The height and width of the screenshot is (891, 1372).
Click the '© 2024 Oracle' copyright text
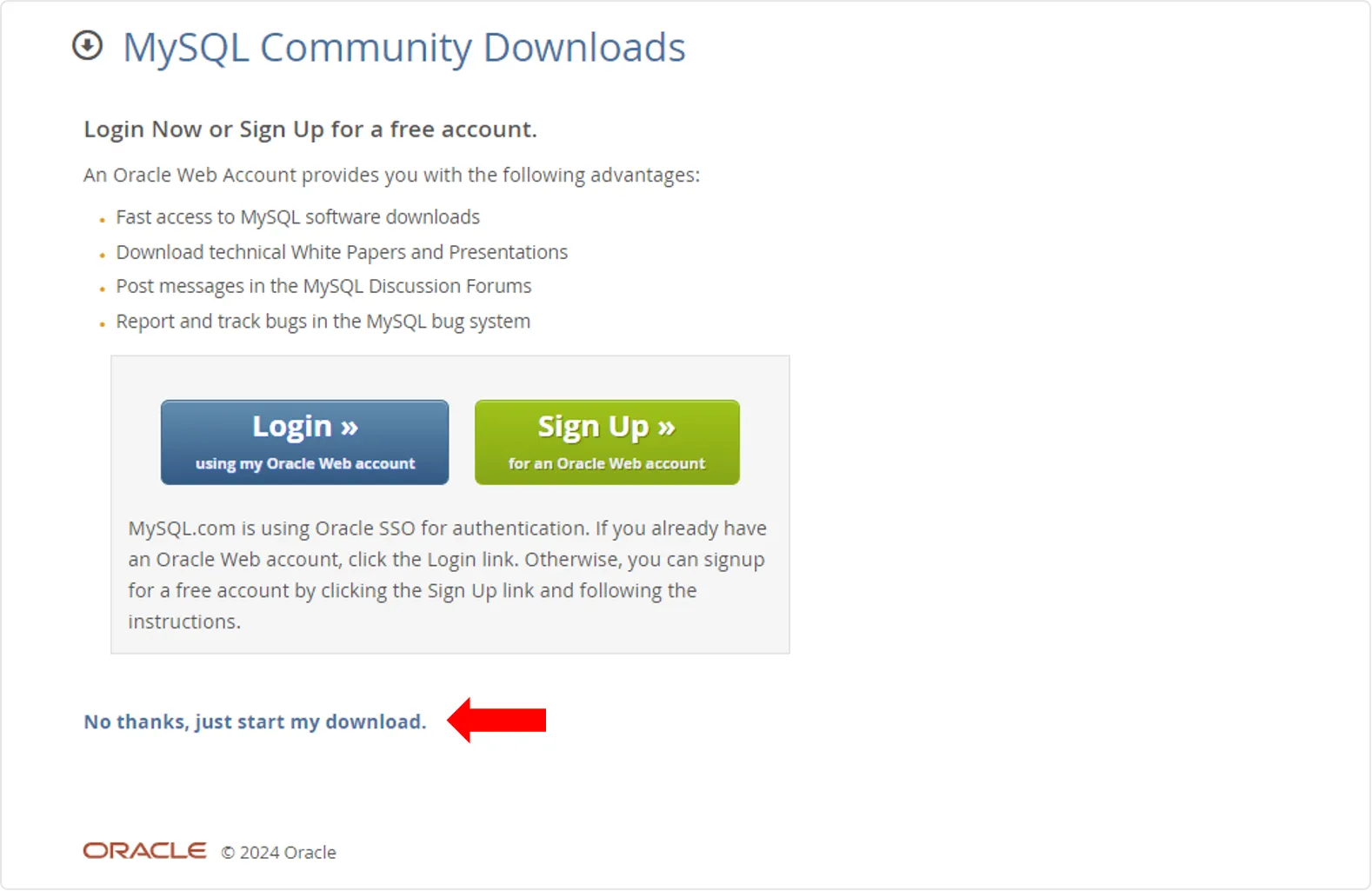click(278, 852)
